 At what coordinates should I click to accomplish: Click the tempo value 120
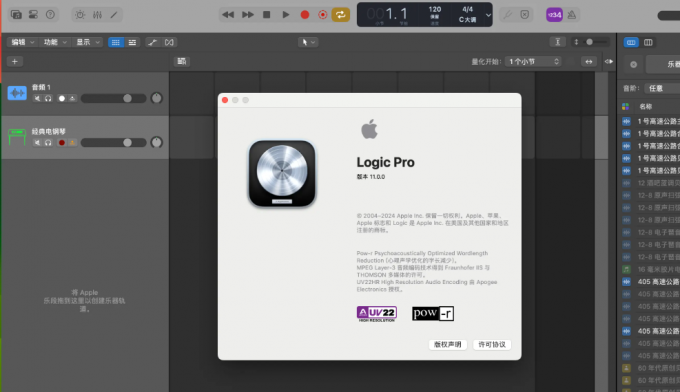435,10
